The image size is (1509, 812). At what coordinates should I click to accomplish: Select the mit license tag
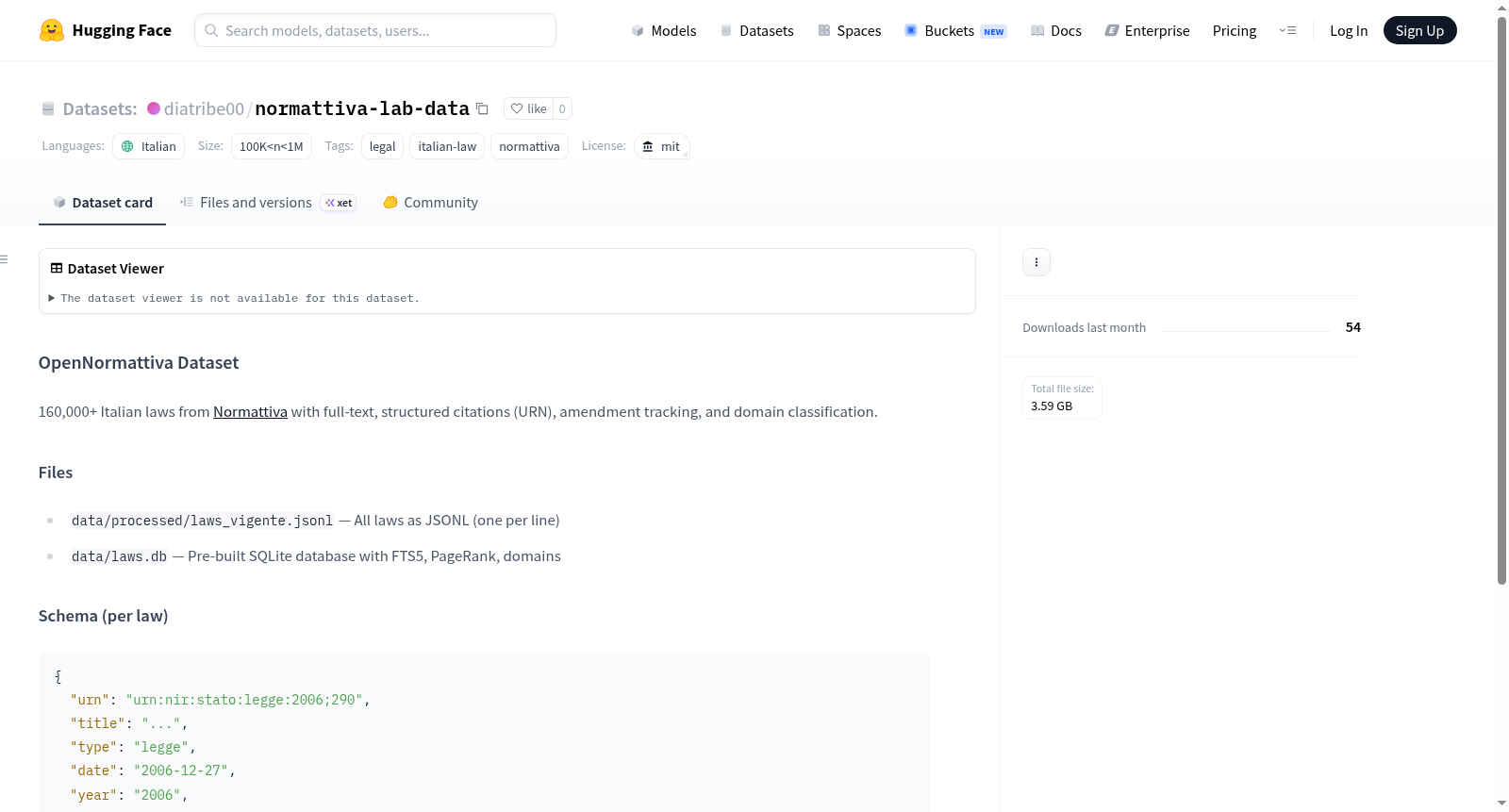tap(662, 146)
